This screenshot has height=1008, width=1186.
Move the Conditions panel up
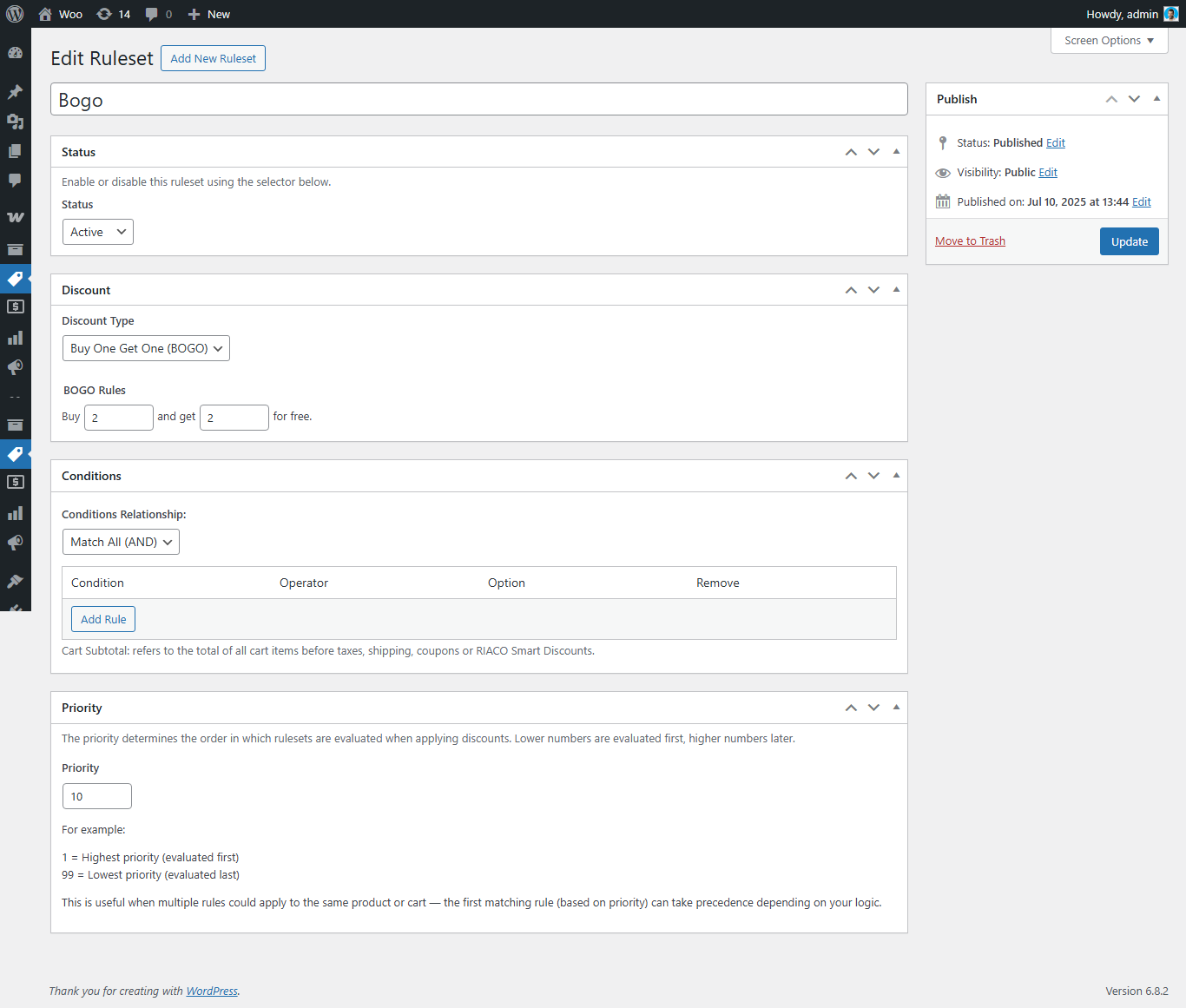tap(851, 476)
